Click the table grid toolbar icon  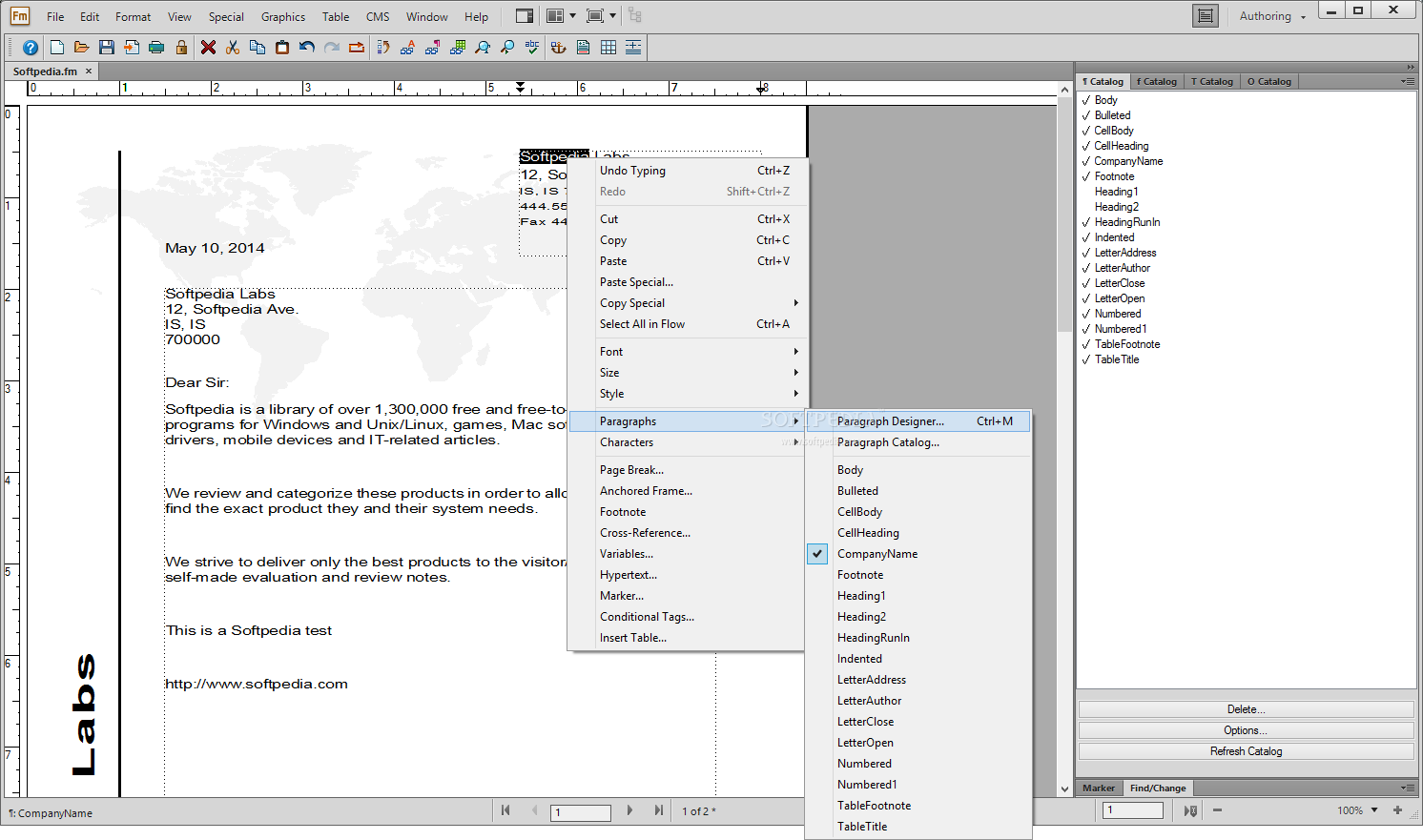608,48
